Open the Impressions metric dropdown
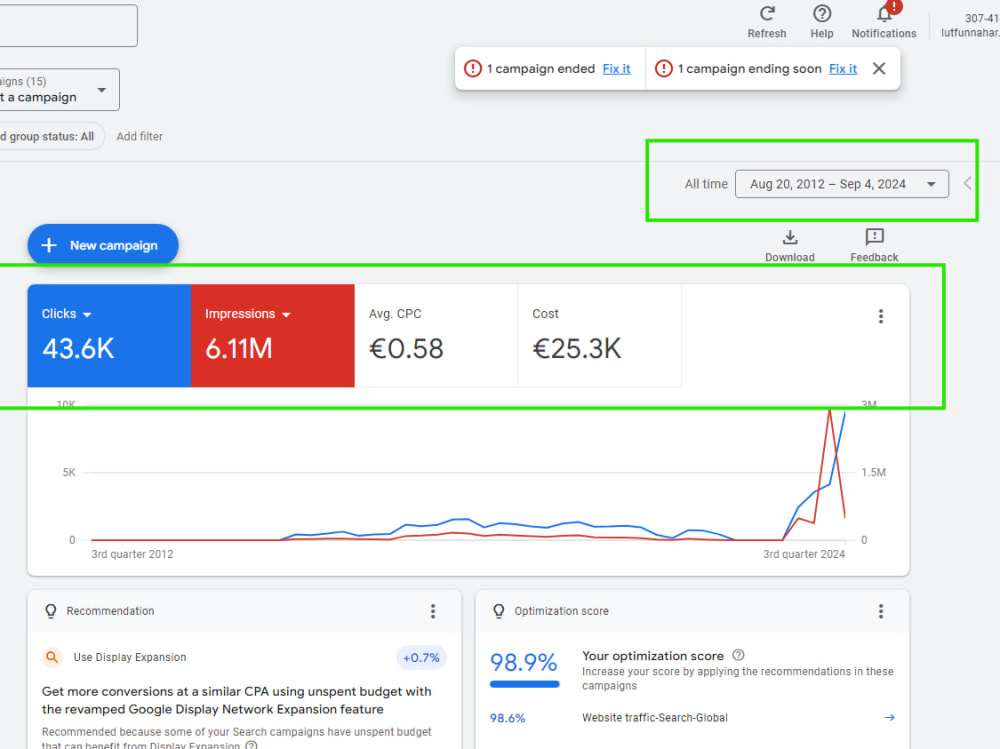 pos(247,314)
